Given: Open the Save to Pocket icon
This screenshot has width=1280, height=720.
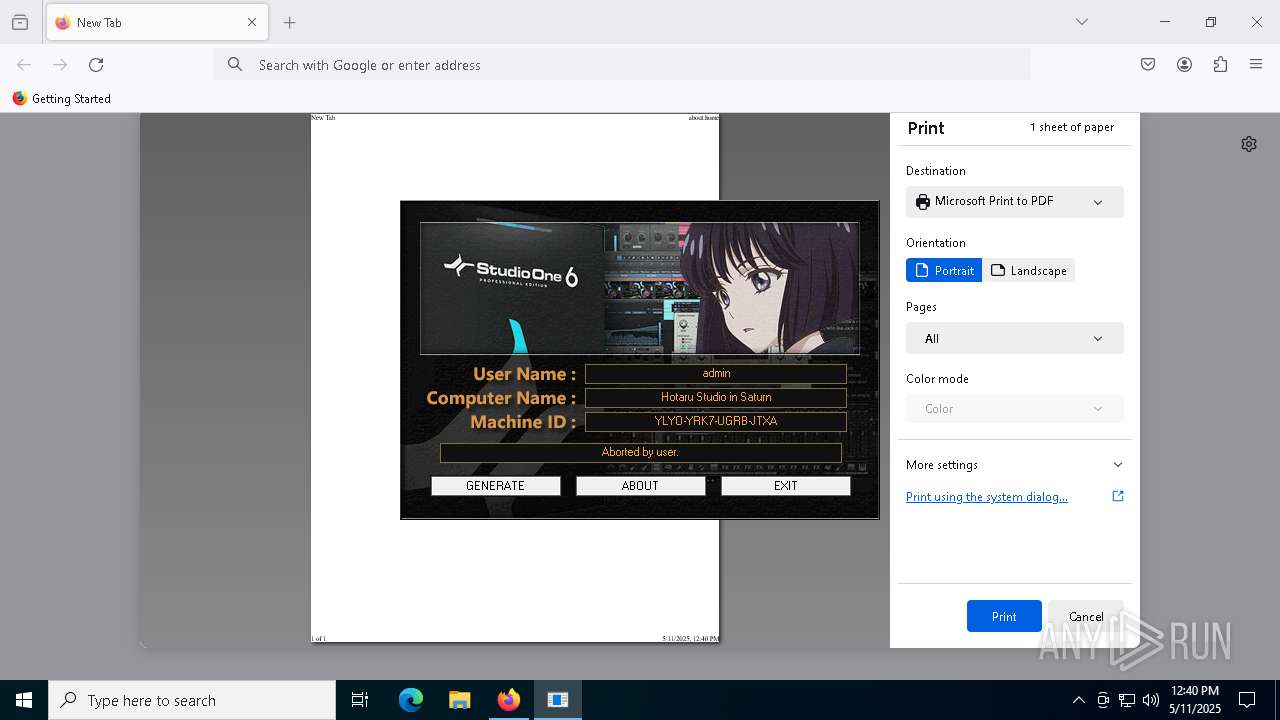Looking at the screenshot, I should pos(1148,65).
